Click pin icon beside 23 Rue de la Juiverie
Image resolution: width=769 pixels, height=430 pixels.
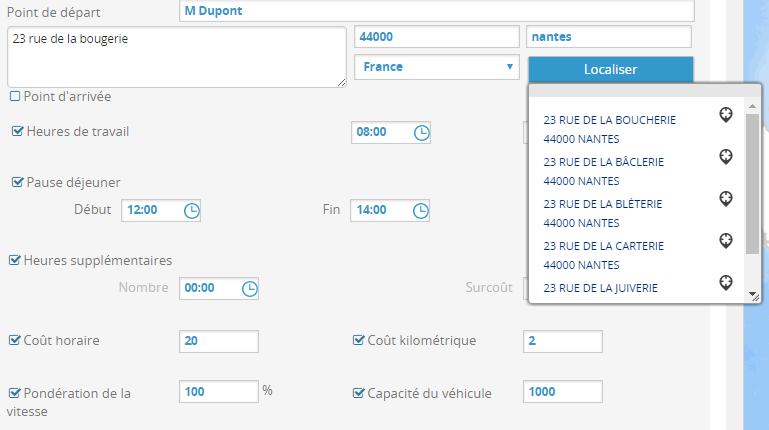(x=727, y=283)
